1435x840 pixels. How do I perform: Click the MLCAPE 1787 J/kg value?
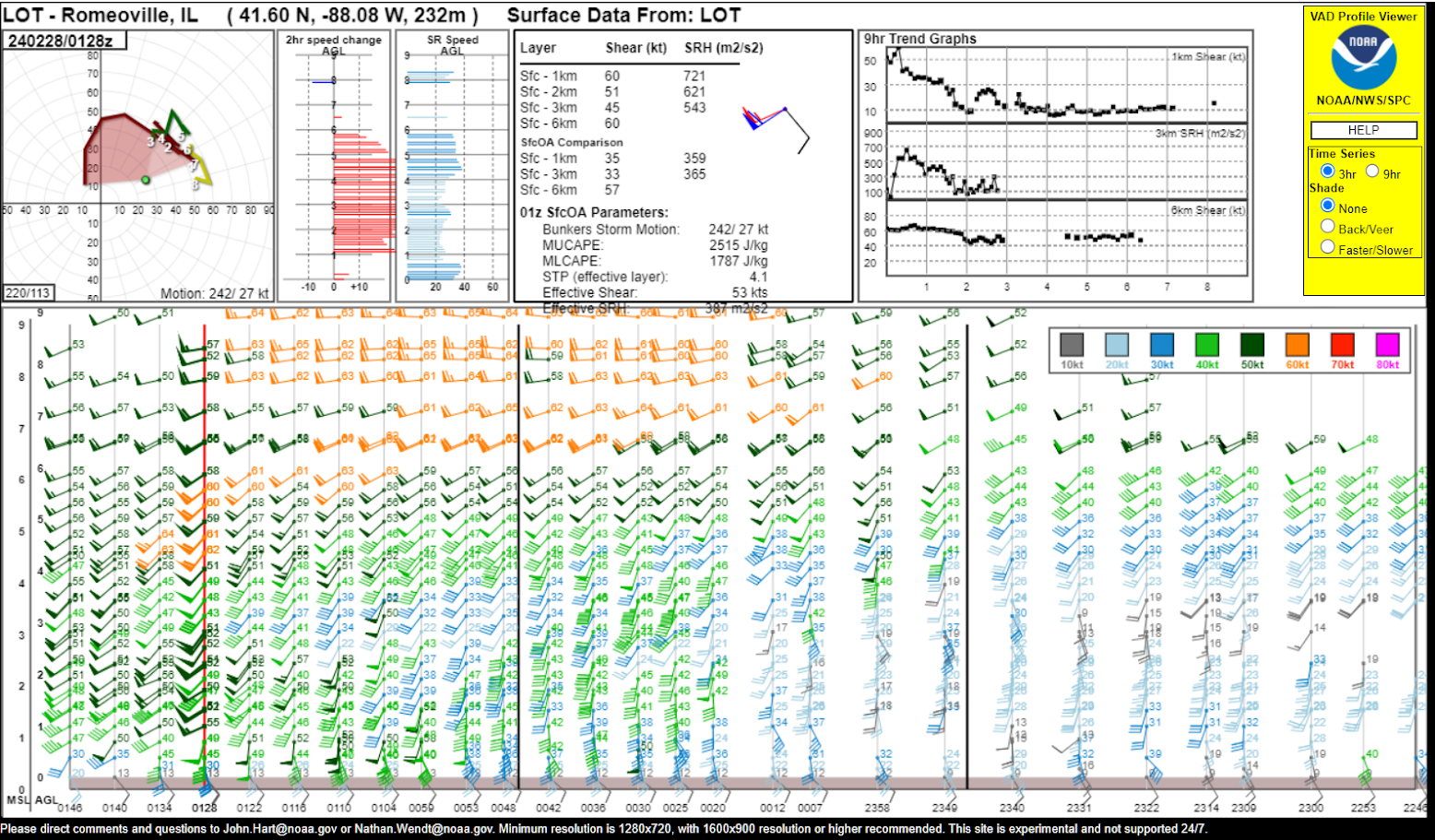point(738,261)
